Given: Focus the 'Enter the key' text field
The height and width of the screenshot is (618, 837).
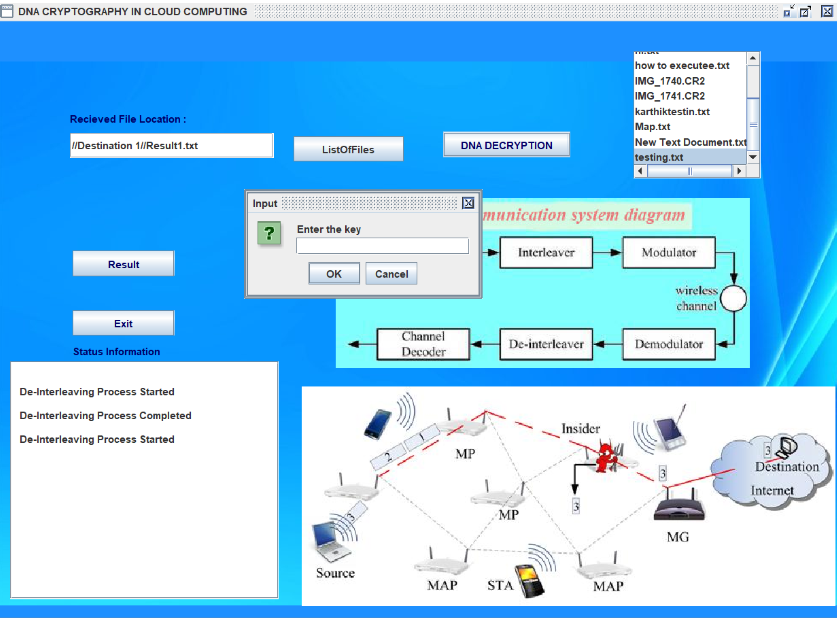Looking at the screenshot, I should point(382,246).
